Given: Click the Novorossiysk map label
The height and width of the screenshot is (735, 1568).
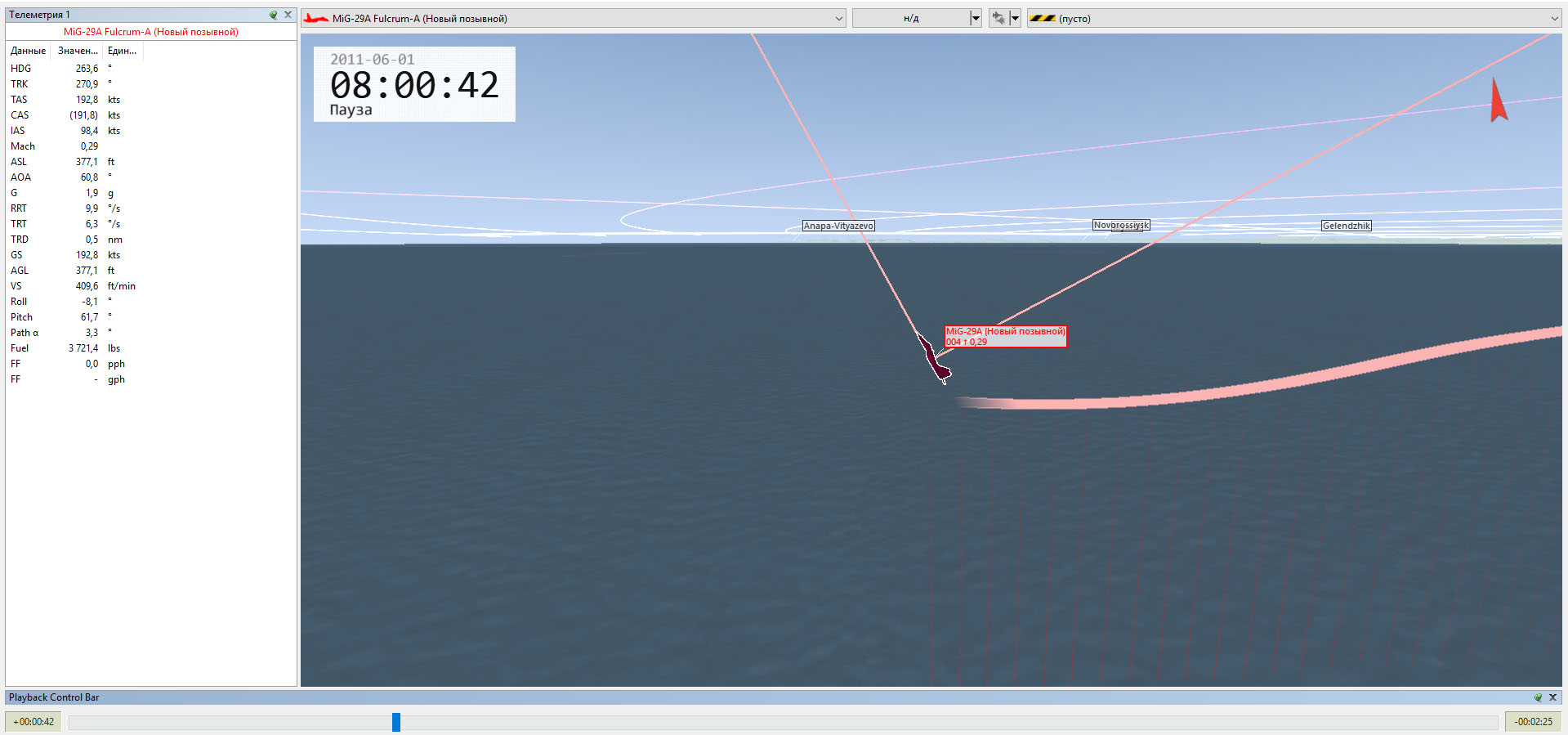Looking at the screenshot, I should (x=1121, y=225).
